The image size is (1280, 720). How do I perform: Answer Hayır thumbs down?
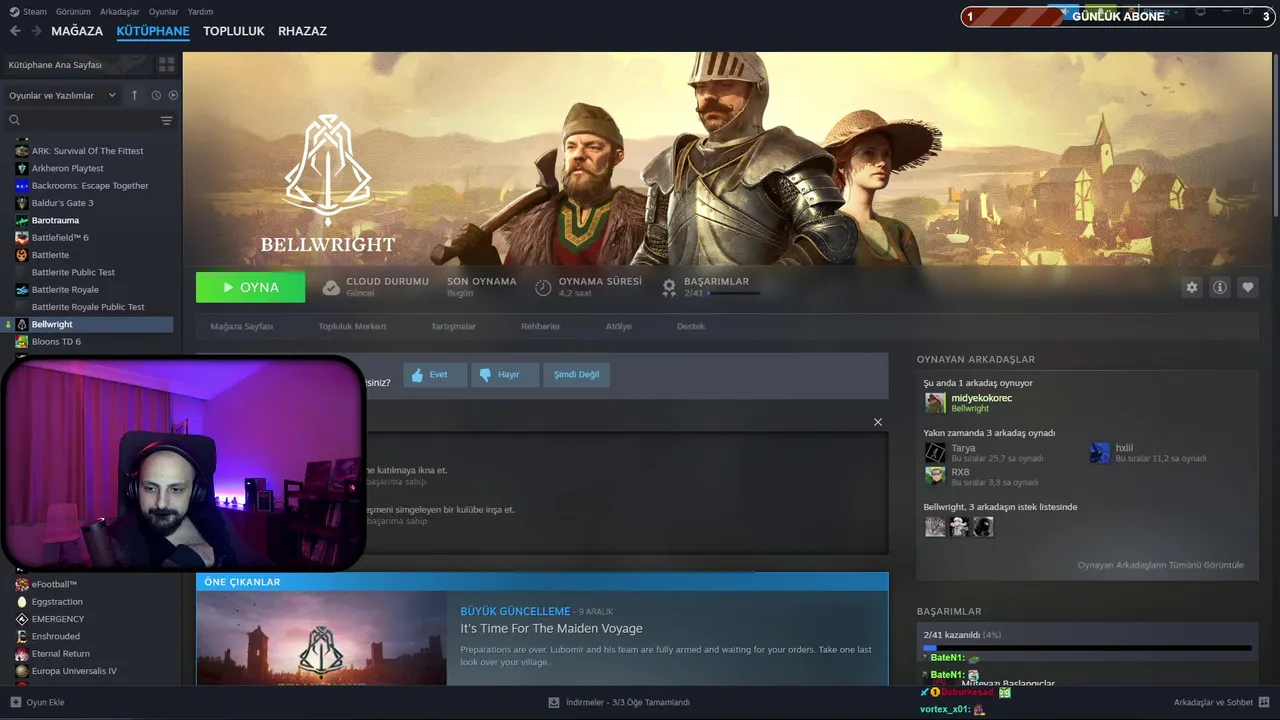tap(505, 375)
